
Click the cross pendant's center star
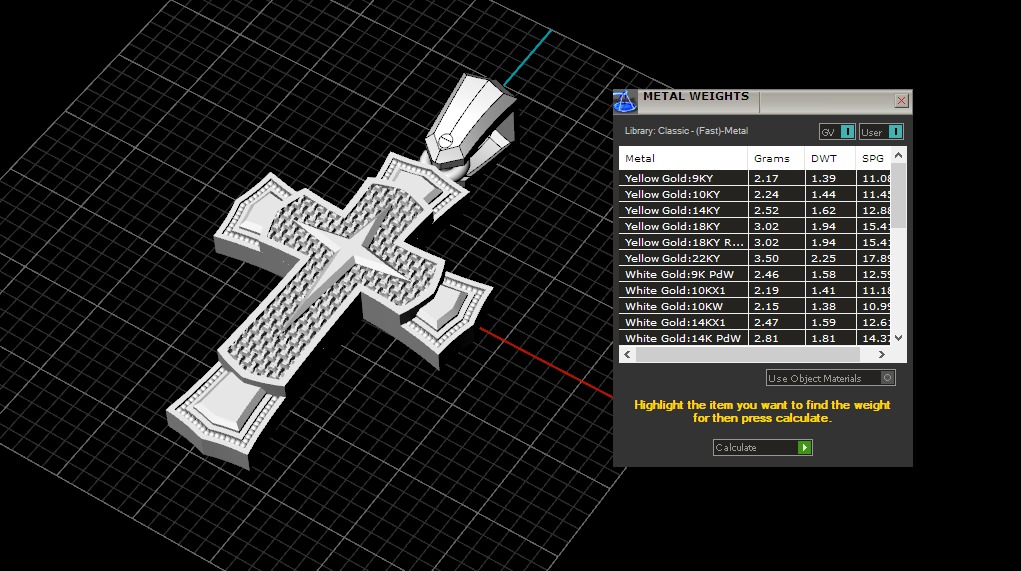[352, 251]
